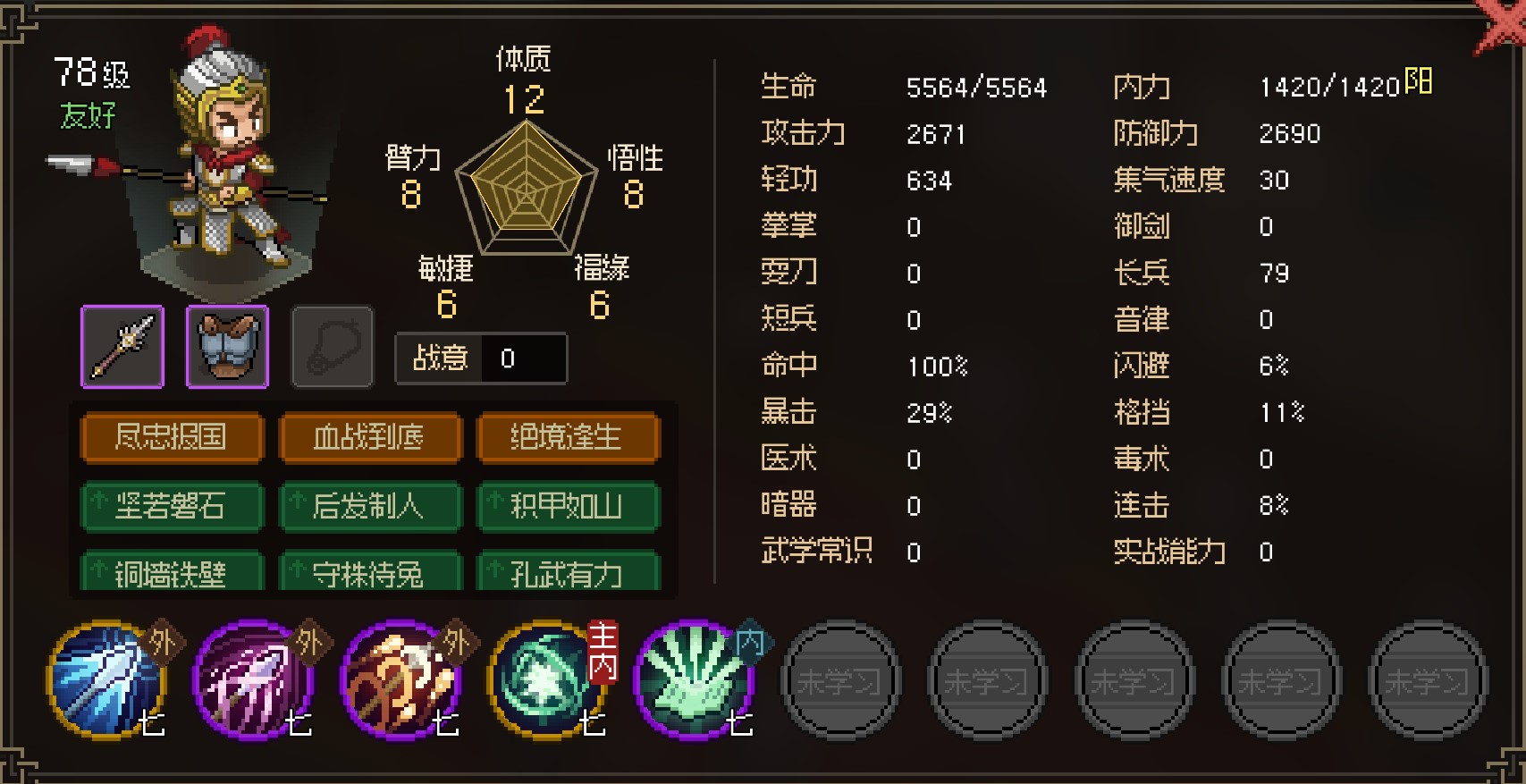The height and width of the screenshot is (784, 1526).
Task: Click the empty accessory slot
Action: click(x=333, y=347)
